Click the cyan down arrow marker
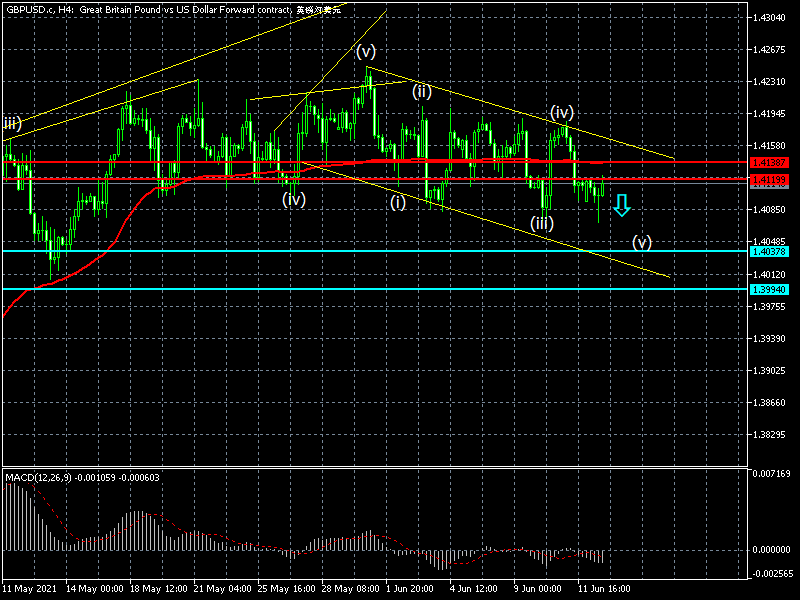This screenshot has width=800, height=600. click(622, 206)
